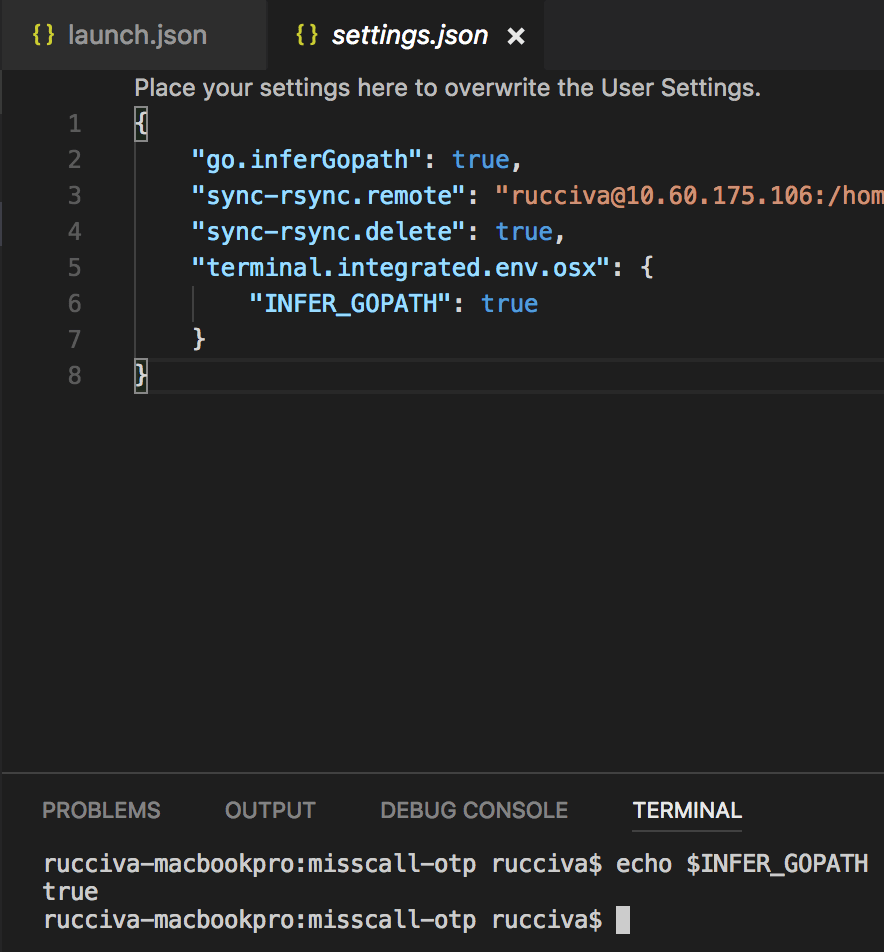Click the terminal prompt cursor block
884x952 pixels.
623,919
